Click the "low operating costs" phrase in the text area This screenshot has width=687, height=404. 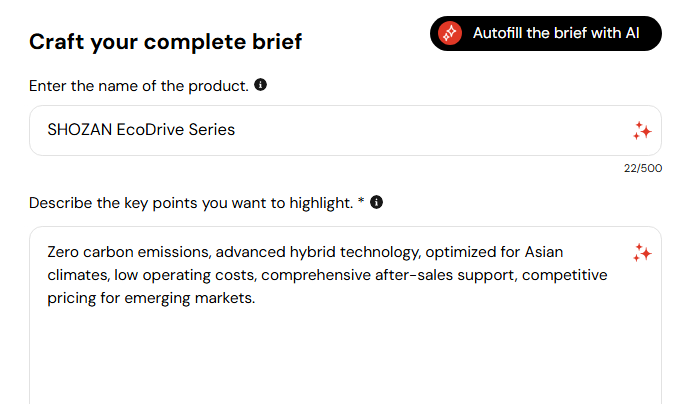coord(184,275)
